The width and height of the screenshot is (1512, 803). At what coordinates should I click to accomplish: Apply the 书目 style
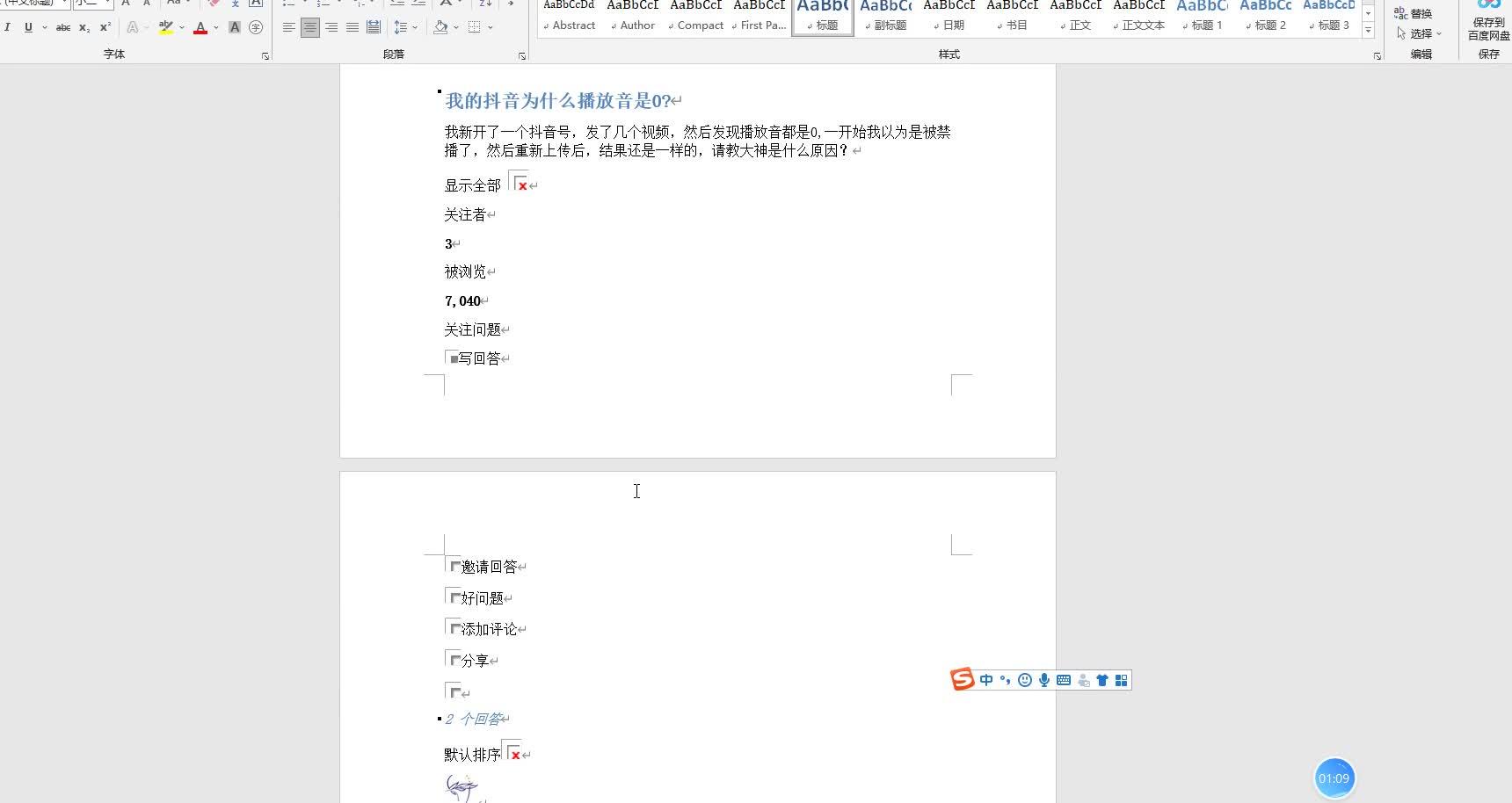1013,17
